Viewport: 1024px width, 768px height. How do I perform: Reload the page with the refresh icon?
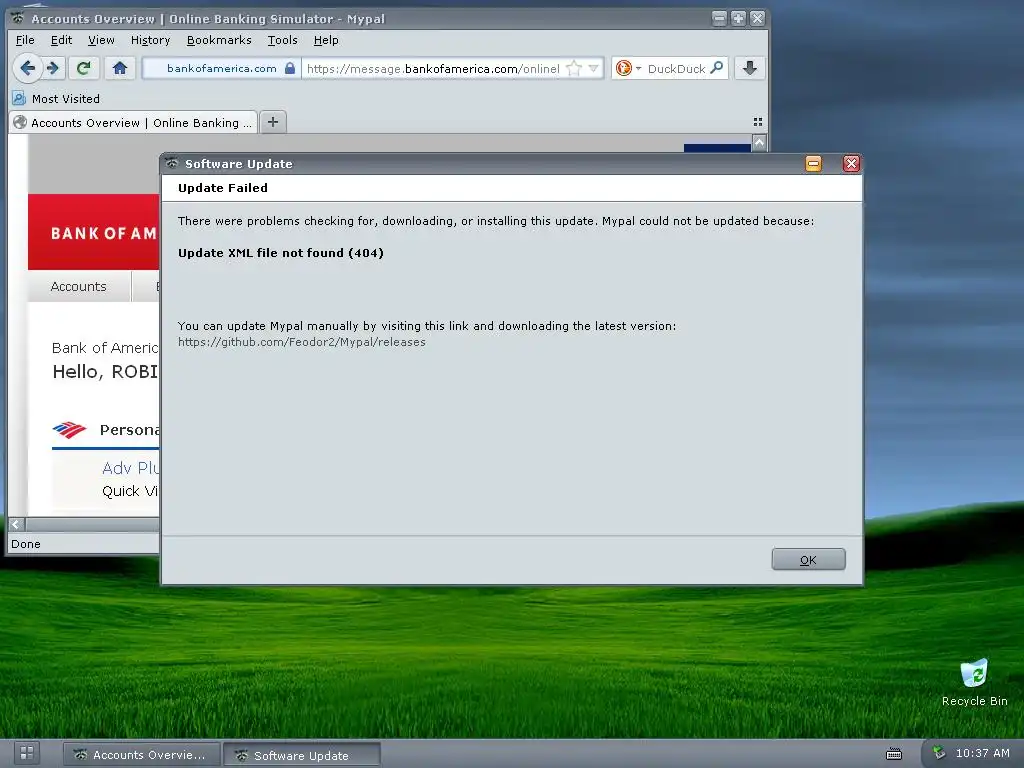(84, 68)
